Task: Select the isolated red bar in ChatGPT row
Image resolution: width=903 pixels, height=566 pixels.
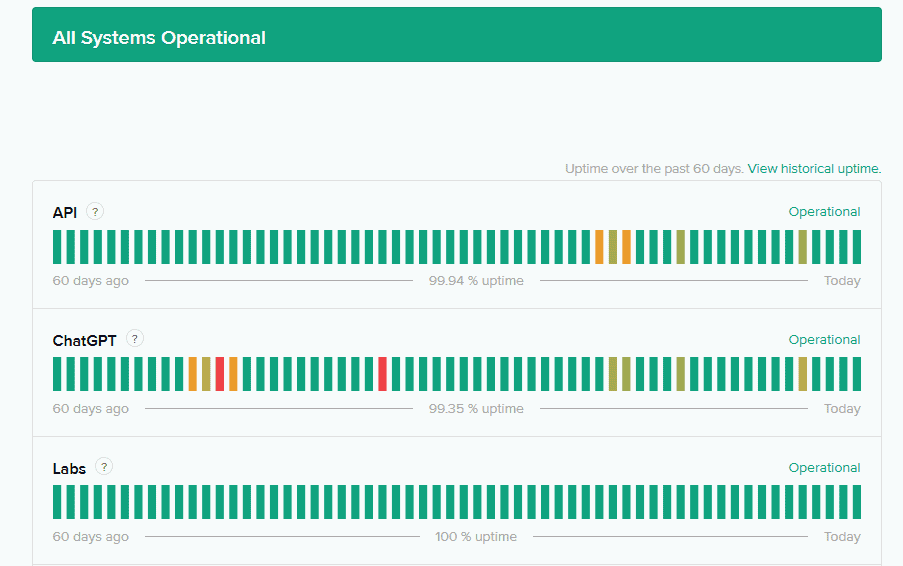Action: pyautogui.click(x=382, y=374)
